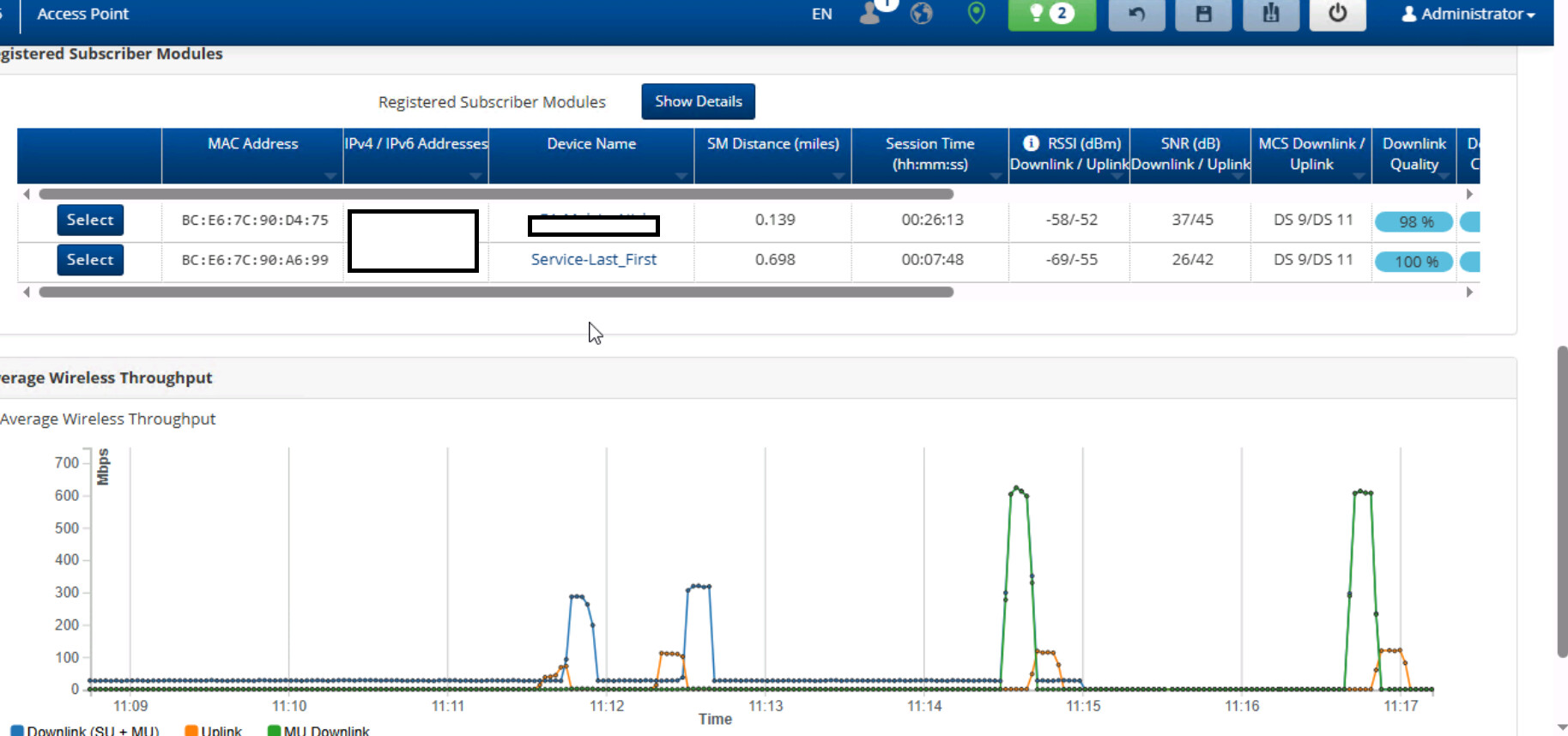Open Device Name column filter arrow

point(681,176)
